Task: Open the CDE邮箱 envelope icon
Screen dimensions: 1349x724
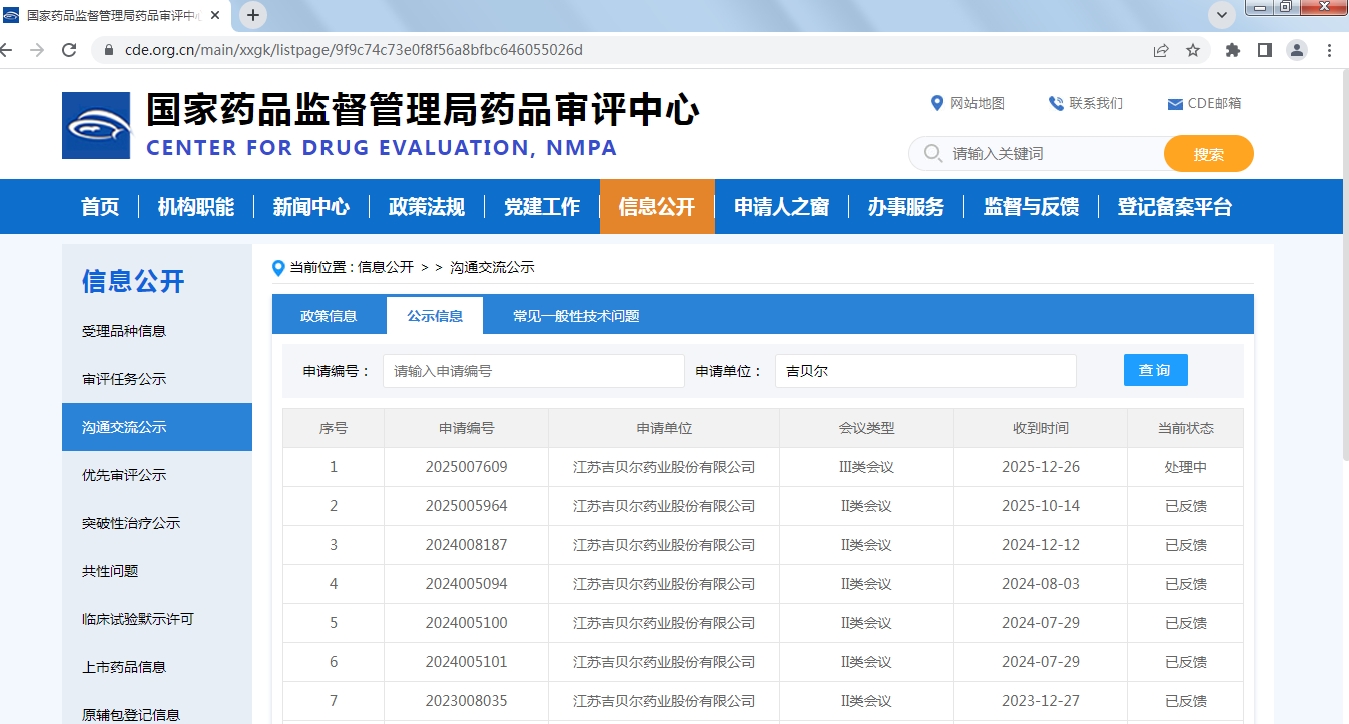Action: point(1175,104)
